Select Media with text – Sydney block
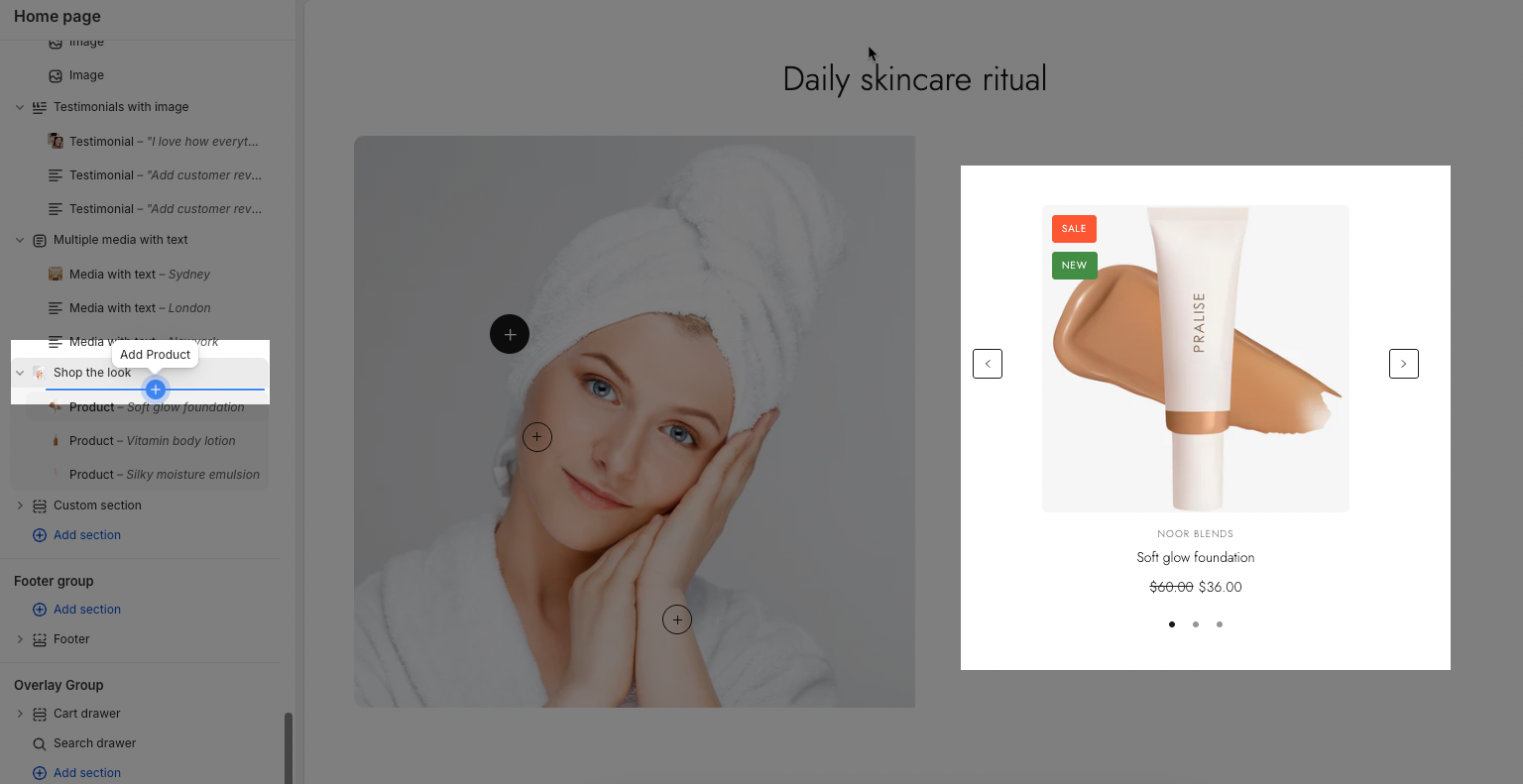The image size is (1523, 784). 140,275
